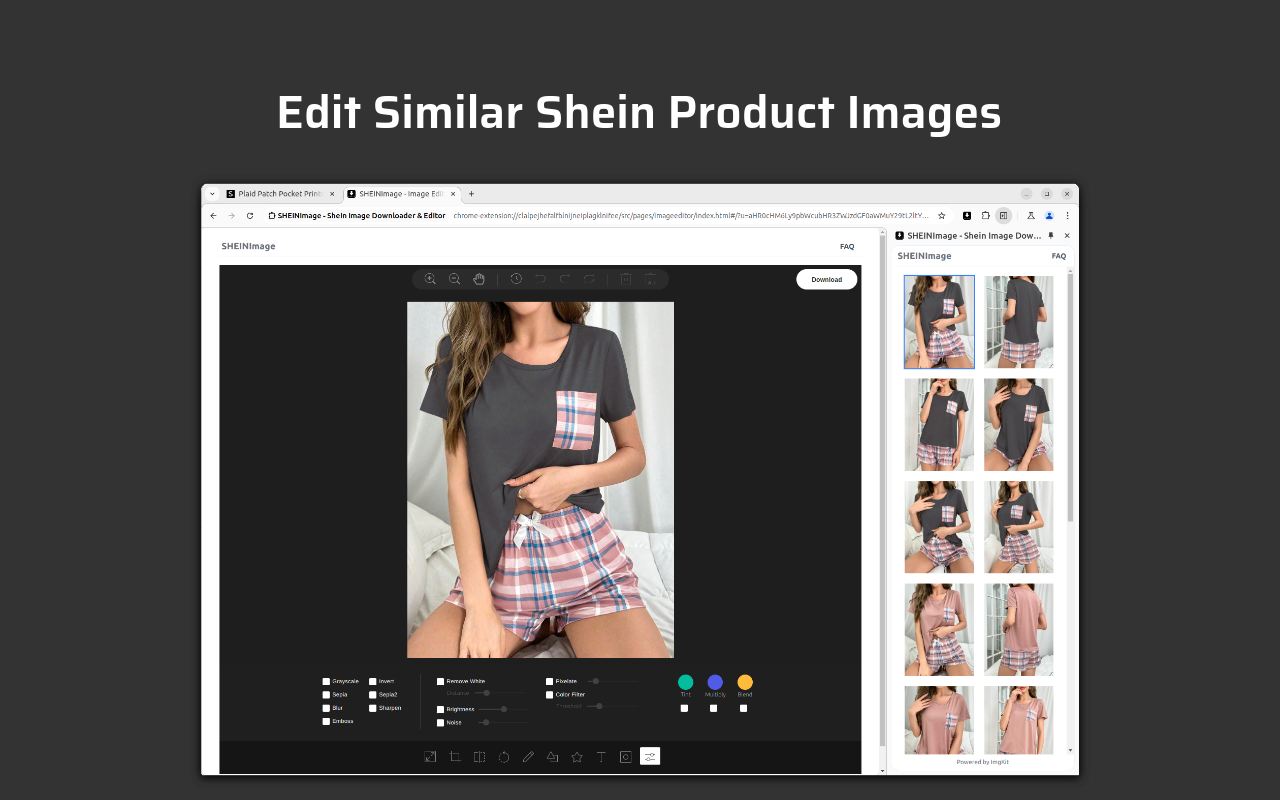
Task: Click the Redo icon
Action: click(x=565, y=279)
